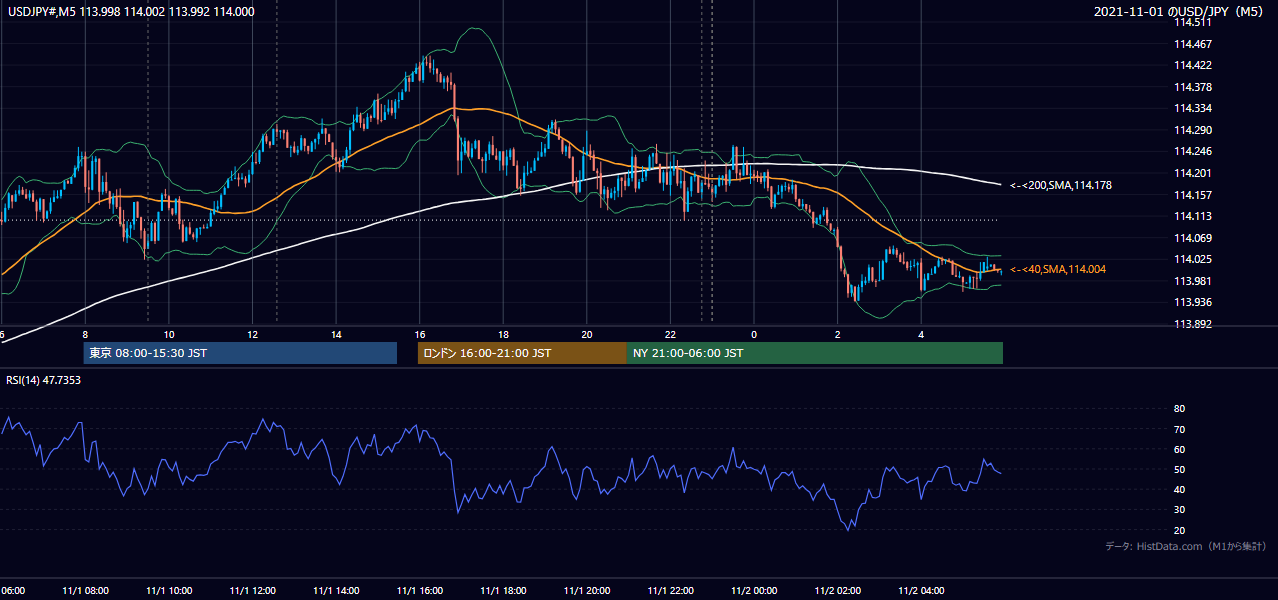The image size is (1278, 600).
Task: Click the 114.157 price axis label
Action: (1193, 195)
